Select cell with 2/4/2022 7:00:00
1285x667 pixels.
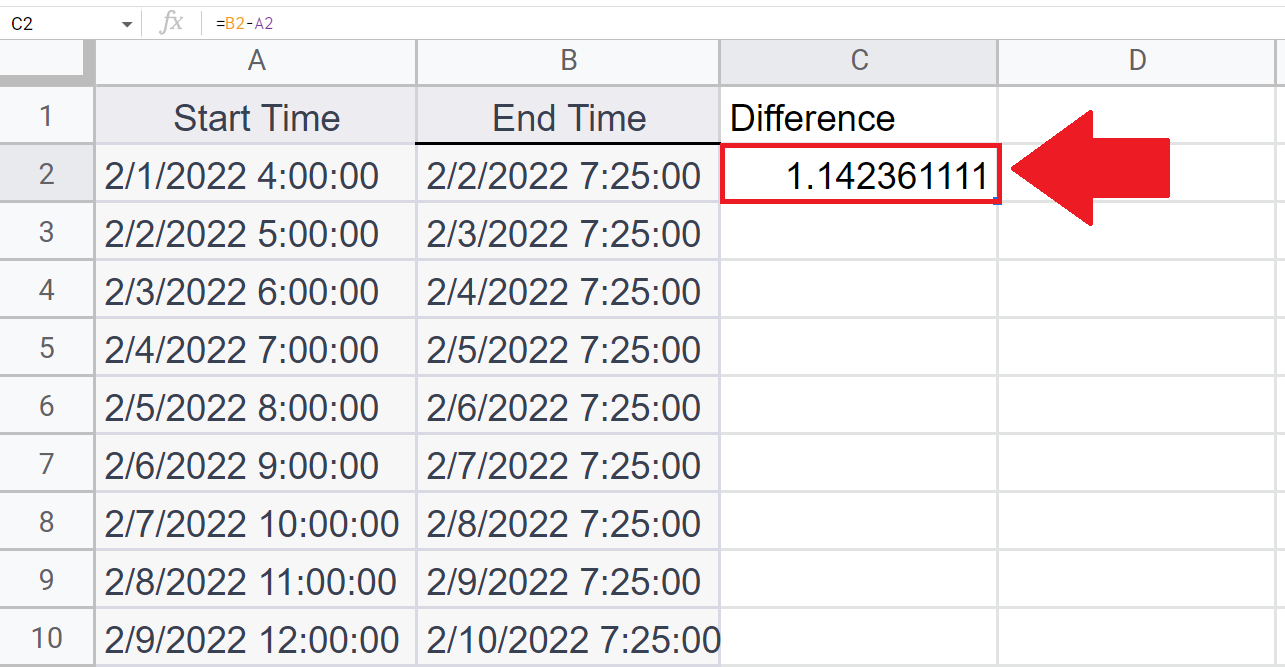[256, 348]
